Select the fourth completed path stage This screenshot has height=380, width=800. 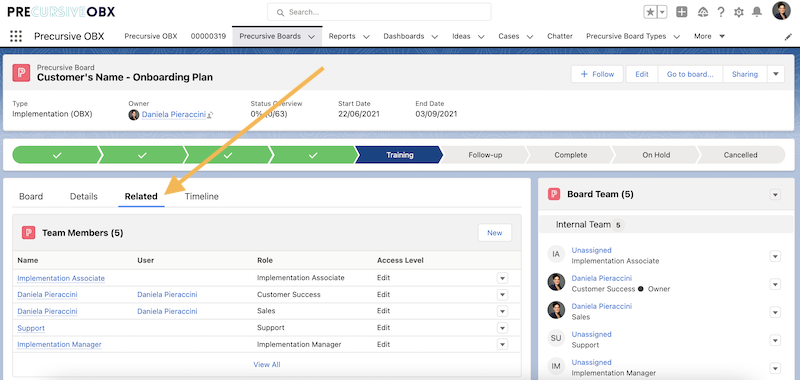coord(313,155)
